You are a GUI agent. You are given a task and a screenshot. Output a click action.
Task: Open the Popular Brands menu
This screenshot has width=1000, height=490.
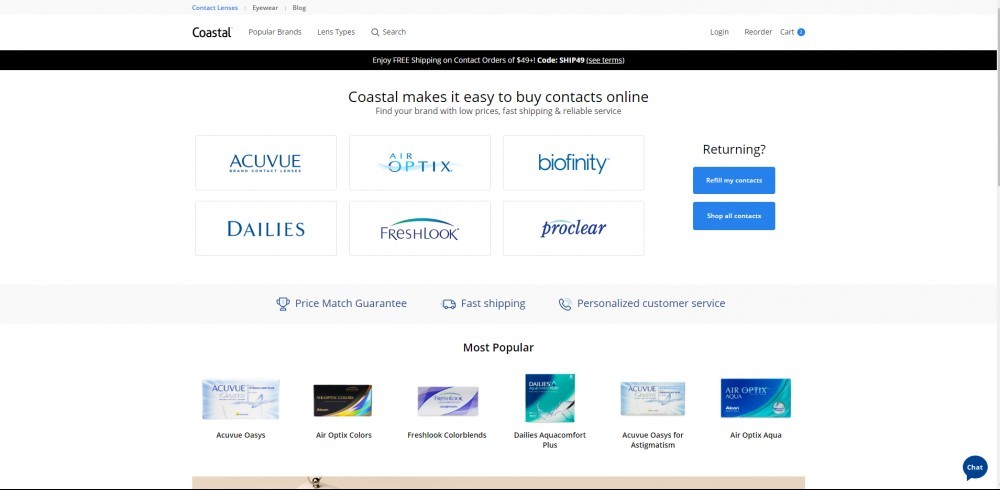[275, 32]
